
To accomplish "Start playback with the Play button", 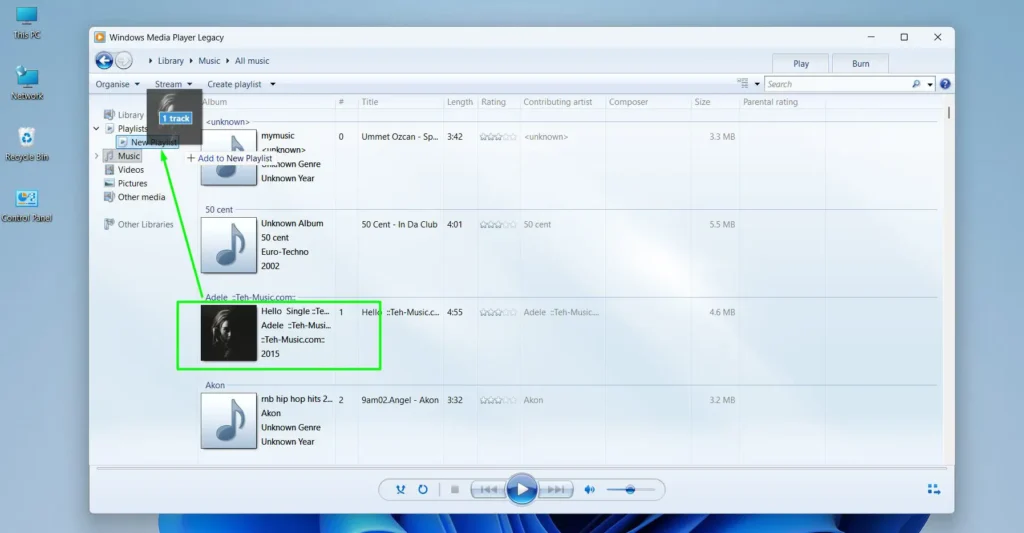I will tap(522, 489).
